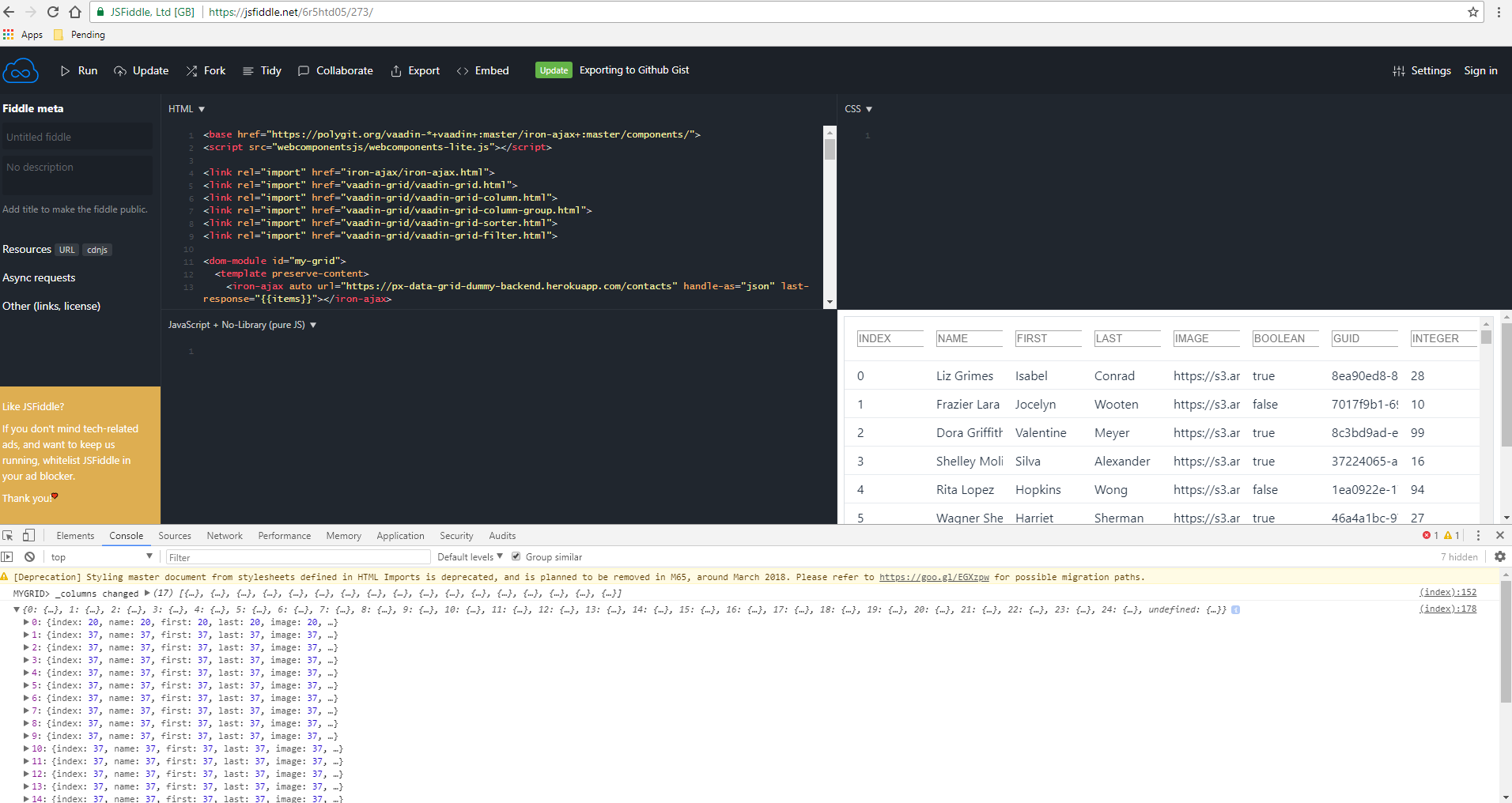Image resolution: width=1512 pixels, height=803 pixels.
Task: Go back in the browser
Action: click(x=9, y=12)
